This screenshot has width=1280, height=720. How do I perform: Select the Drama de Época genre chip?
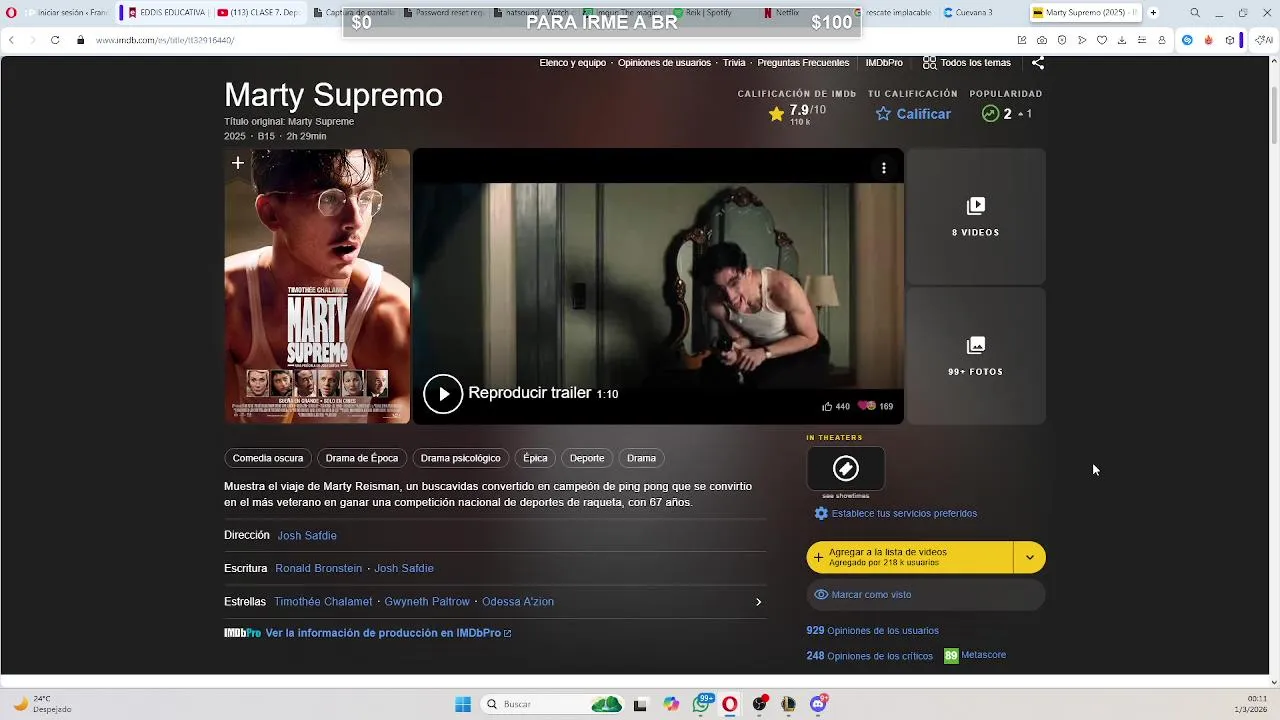click(362, 458)
